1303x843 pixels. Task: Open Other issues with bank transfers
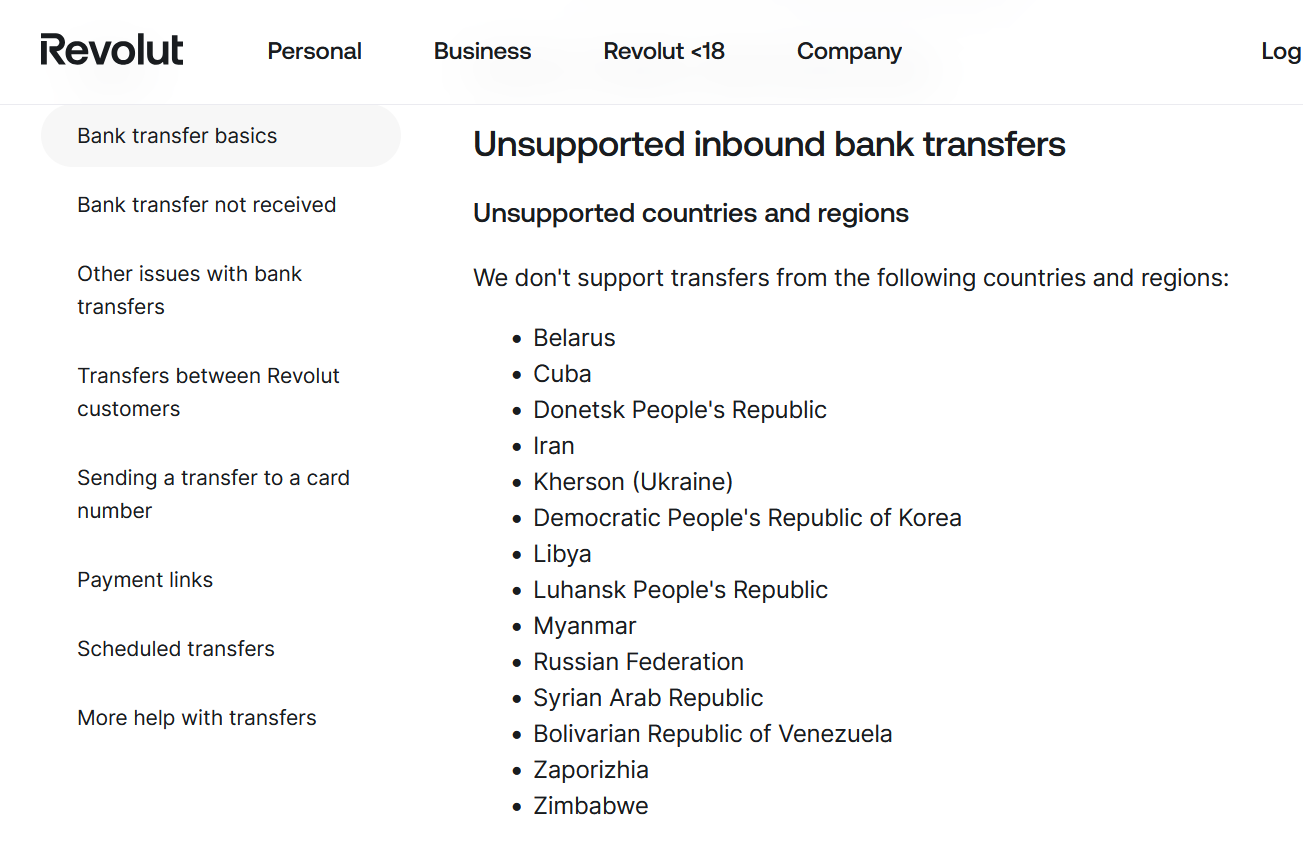pyautogui.click(x=189, y=290)
